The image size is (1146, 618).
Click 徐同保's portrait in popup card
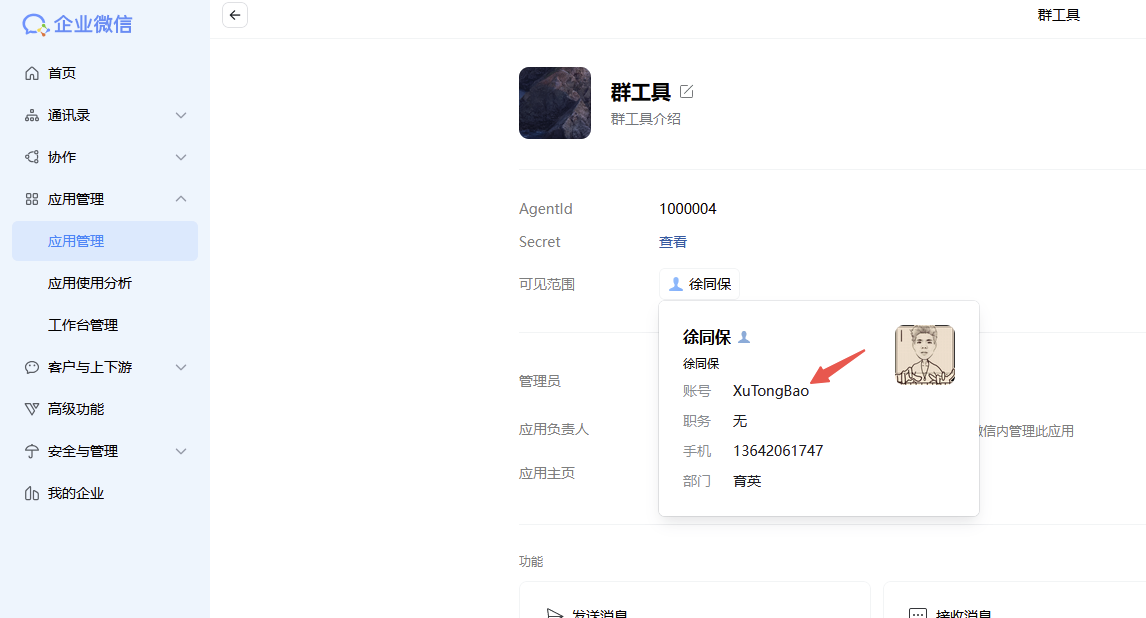[x=925, y=354]
